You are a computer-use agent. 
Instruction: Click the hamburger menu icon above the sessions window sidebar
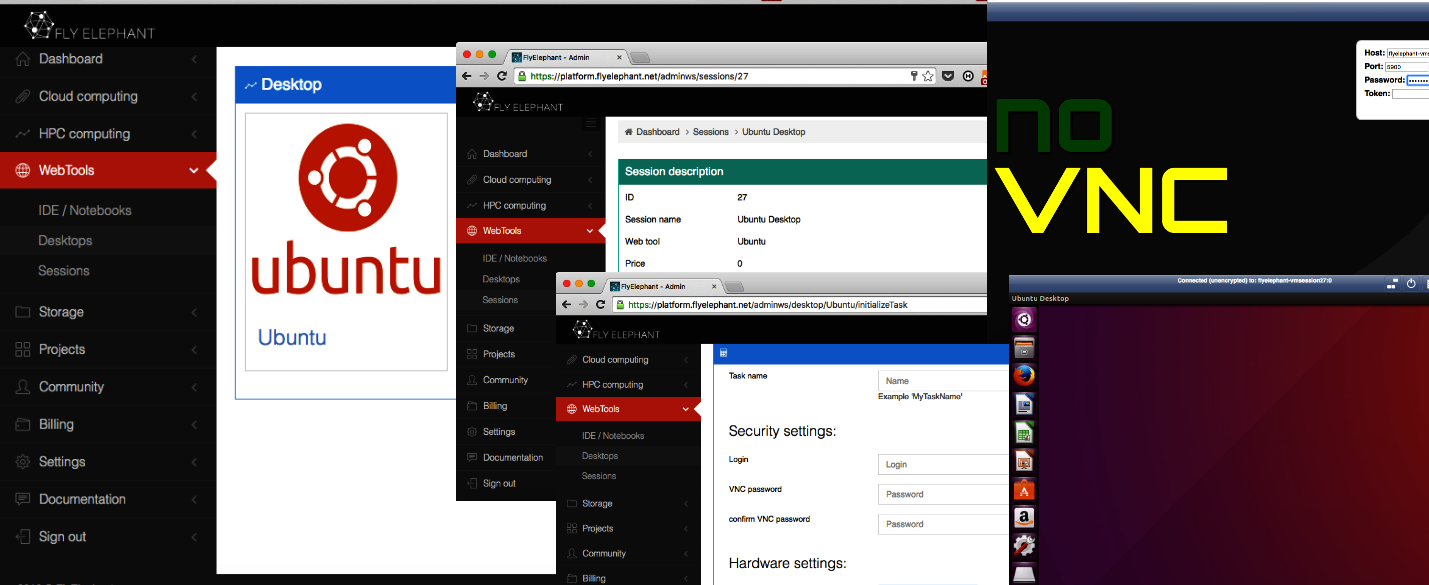[592, 123]
